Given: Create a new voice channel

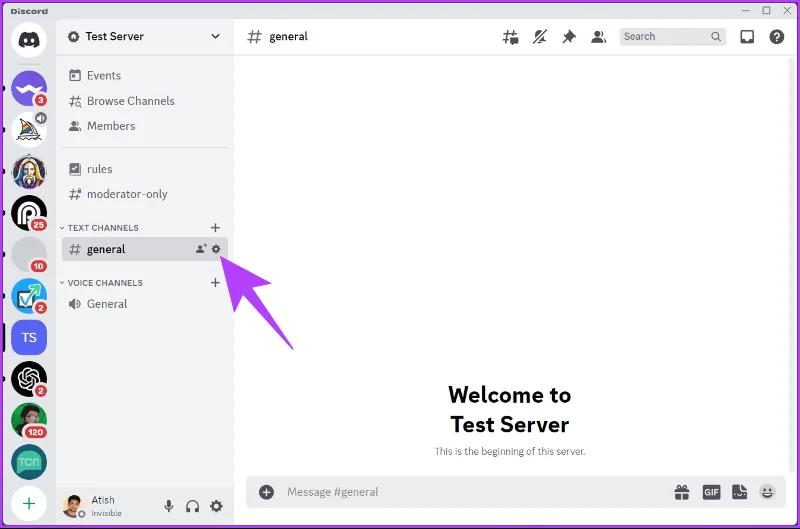Looking at the screenshot, I should pyautogui.click(x=215, y=283).
